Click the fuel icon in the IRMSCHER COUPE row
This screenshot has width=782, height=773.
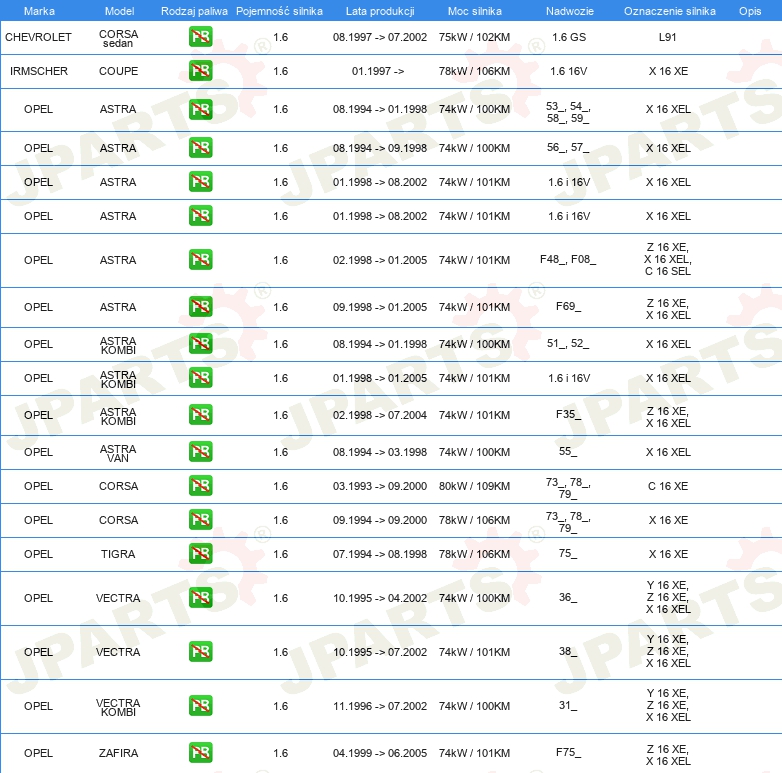[x=200, y=71]
